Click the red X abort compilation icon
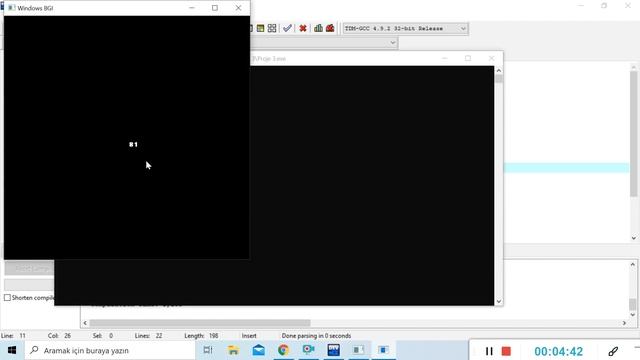The height and width of the screenshot is (360, 640). point(303,28)
